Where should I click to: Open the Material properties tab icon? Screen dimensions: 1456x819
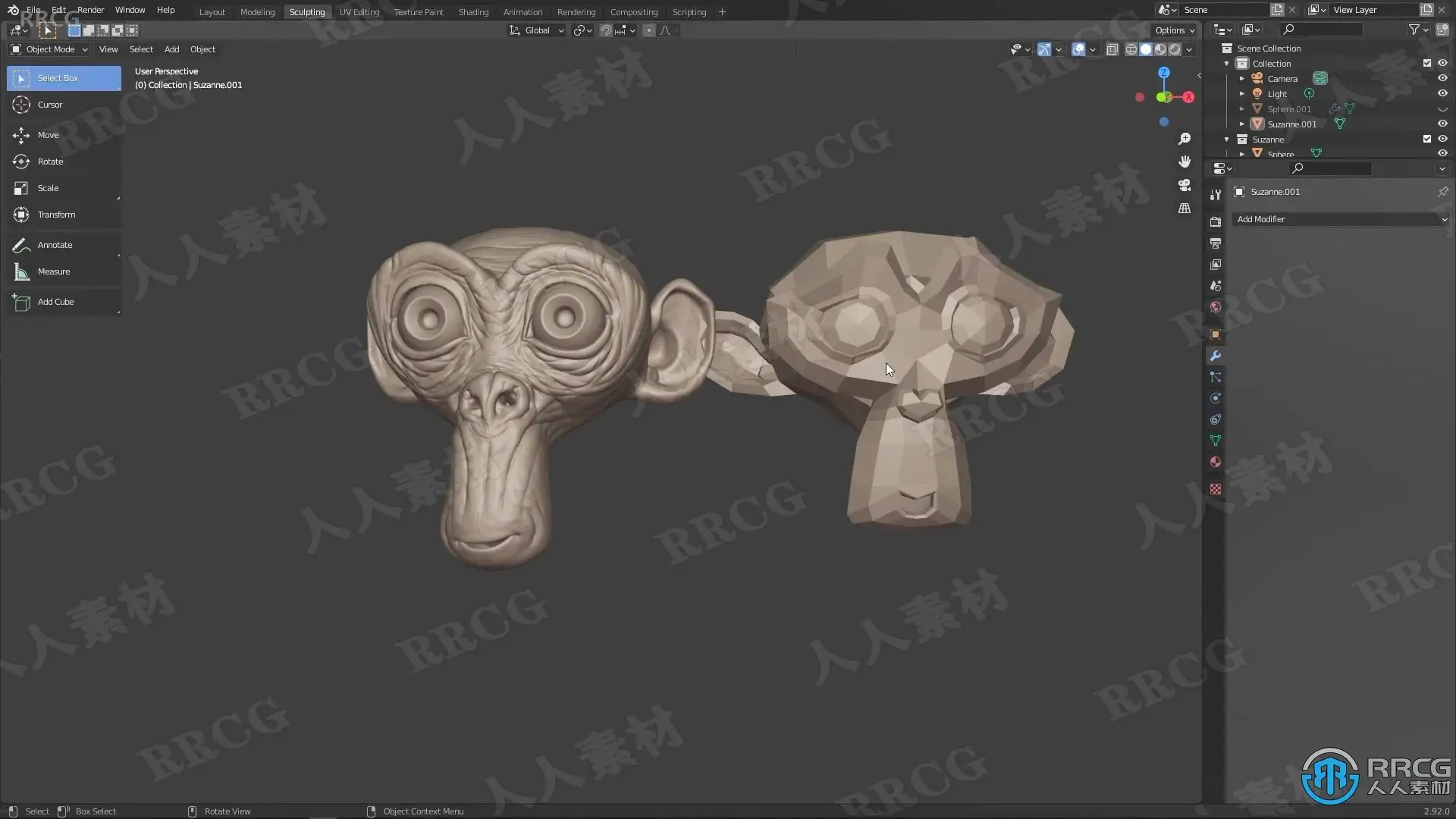tap(1216, 462)
